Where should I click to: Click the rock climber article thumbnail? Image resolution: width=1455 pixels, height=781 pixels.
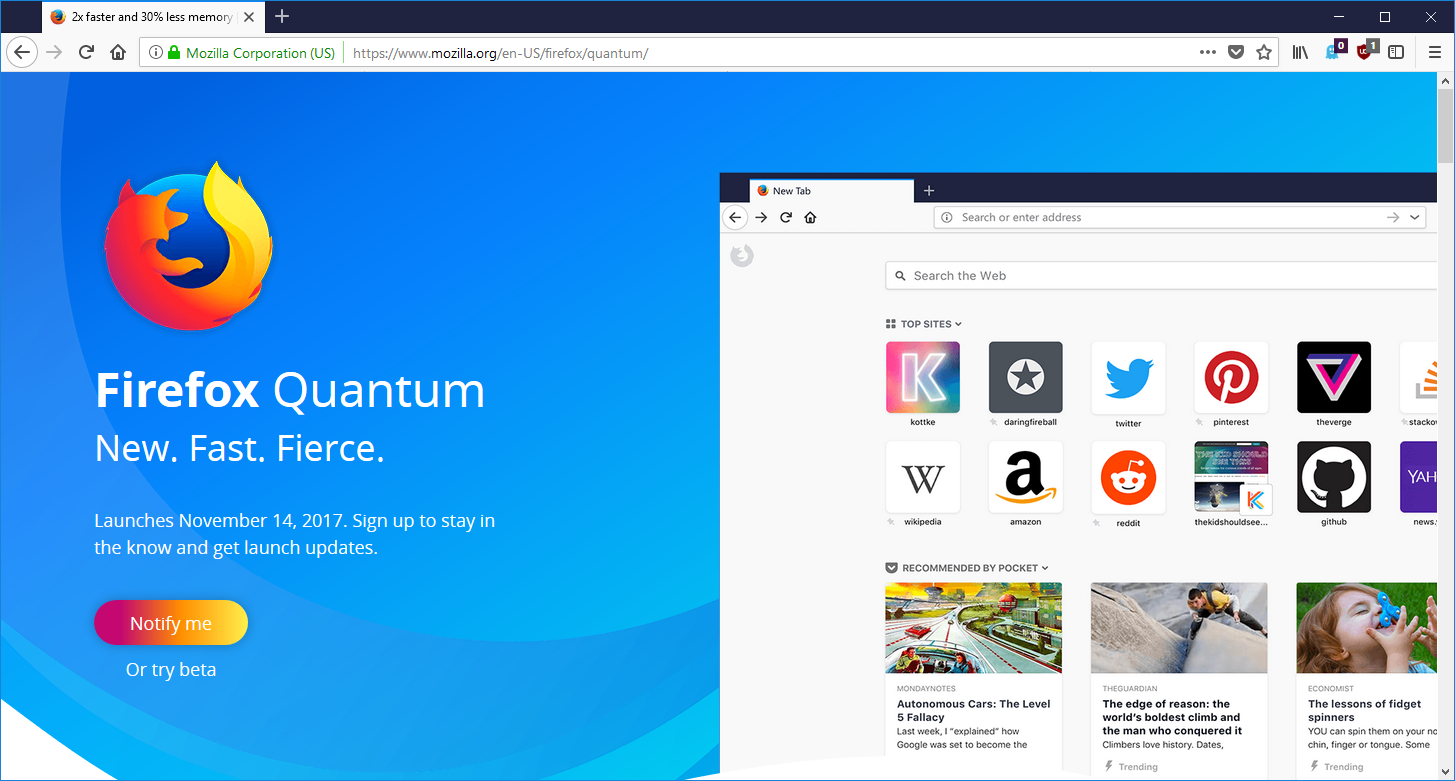pos(1179,628)
